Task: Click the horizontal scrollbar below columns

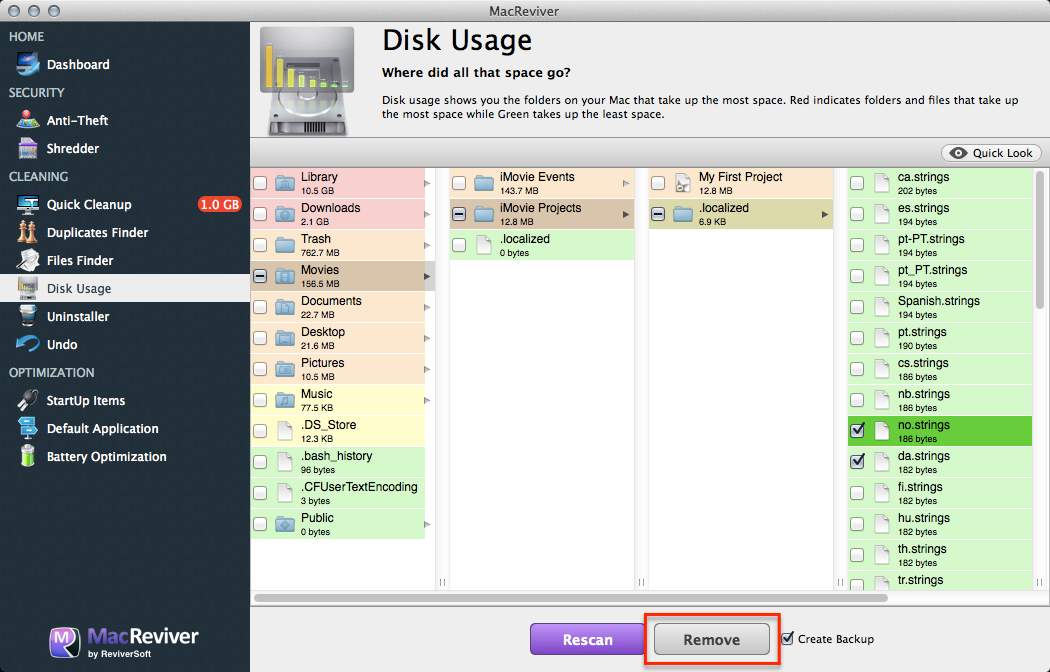Action: coord(571,598)
